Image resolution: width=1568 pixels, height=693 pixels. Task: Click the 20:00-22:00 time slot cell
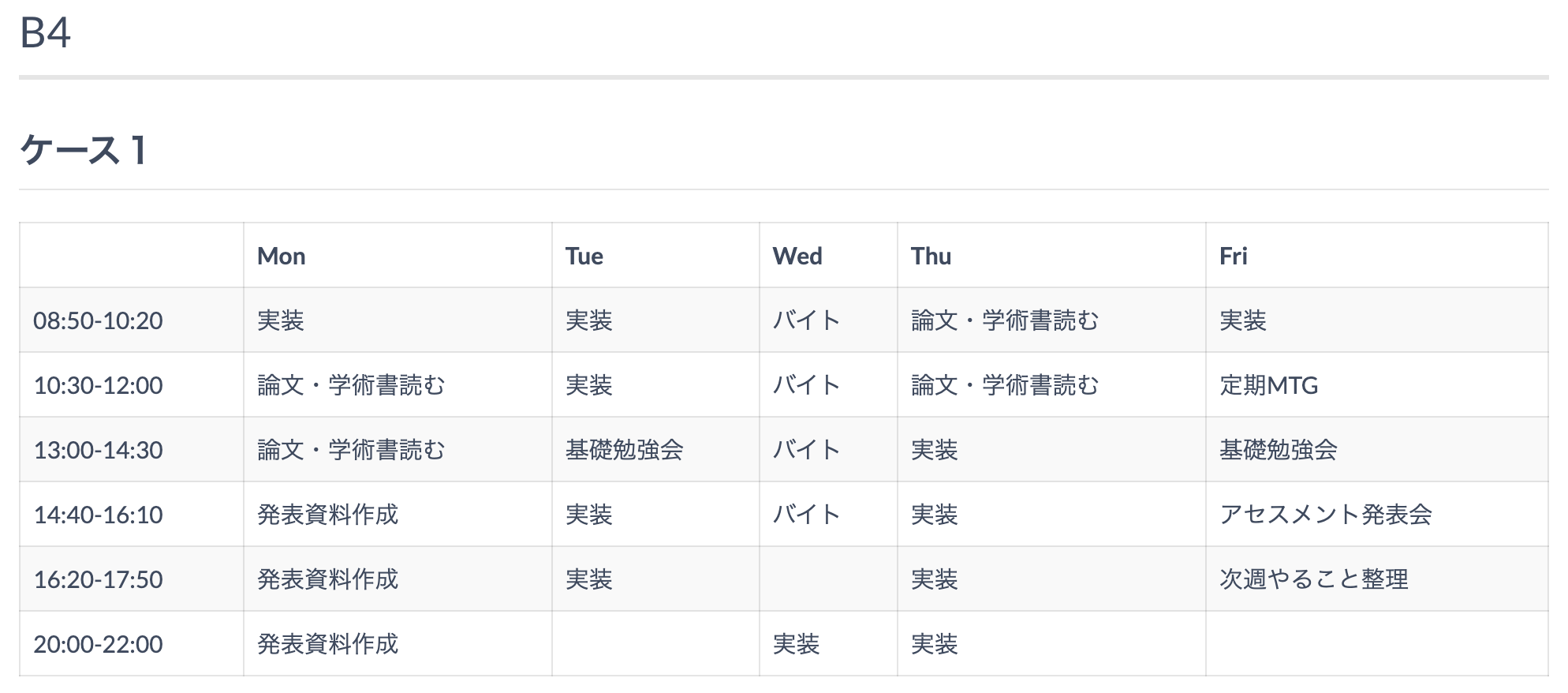pyautogui.click(x=132, y=644)
